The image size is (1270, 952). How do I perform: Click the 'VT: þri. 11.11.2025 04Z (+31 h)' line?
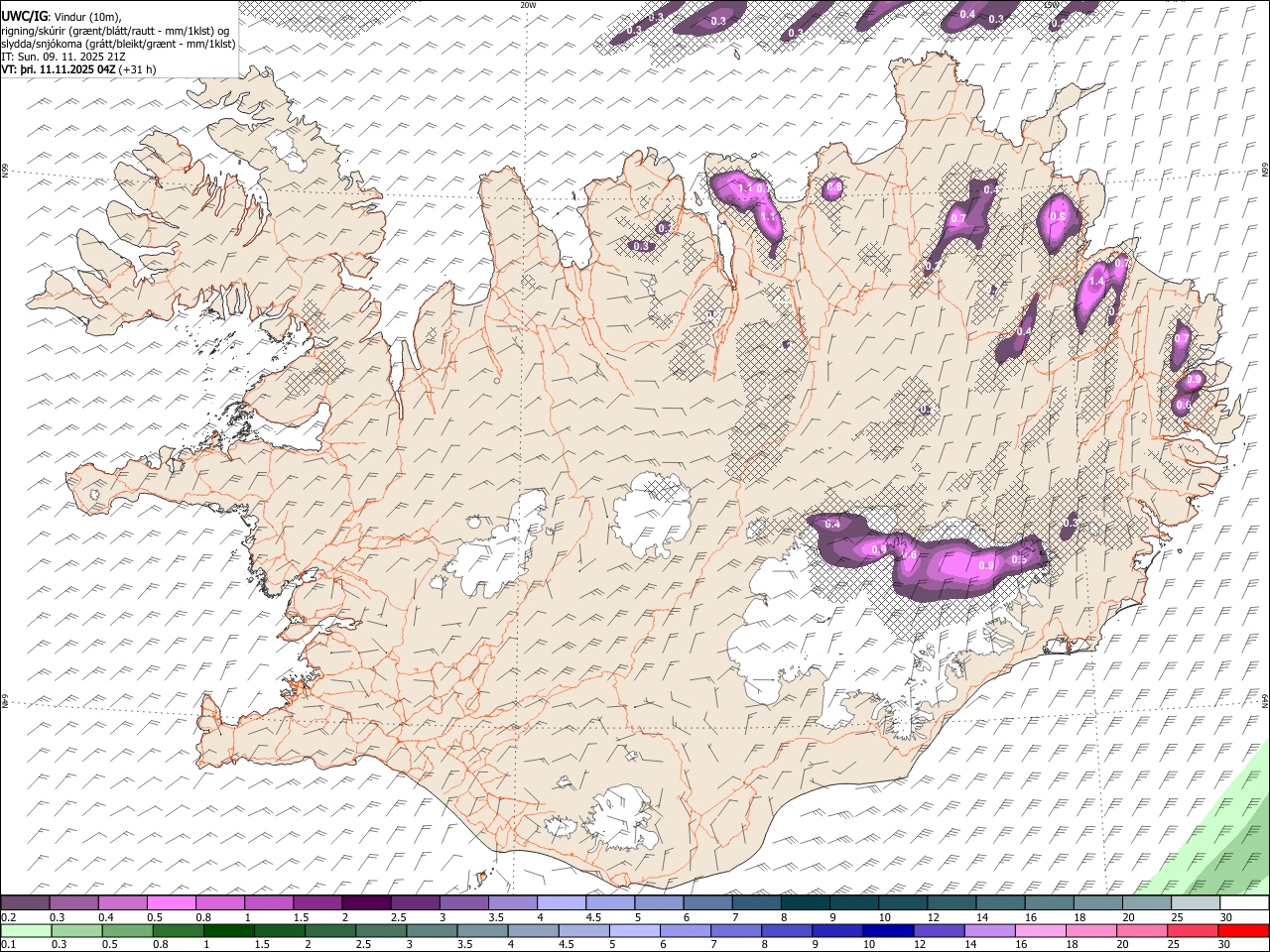(x=78, y=69)
